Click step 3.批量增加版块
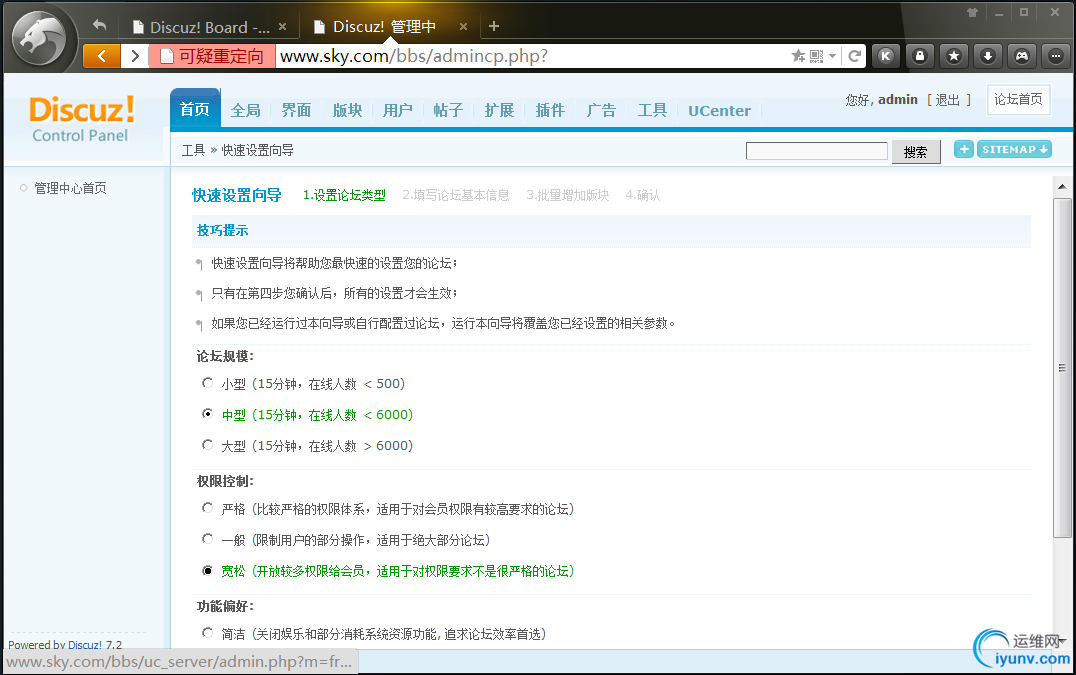This screenshot has width=1076, height=675. coord(568,195)
